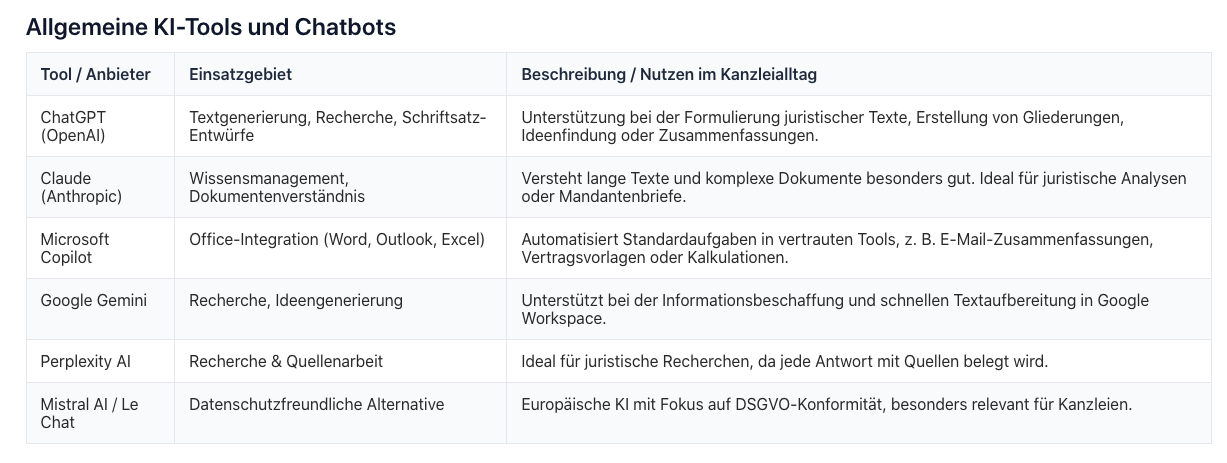Image resolution: width=1227 pixels, height=463 pixels.
Task: Select the "Recherche, Ideengenerierung" cell
Action: [x=296, y=300]
